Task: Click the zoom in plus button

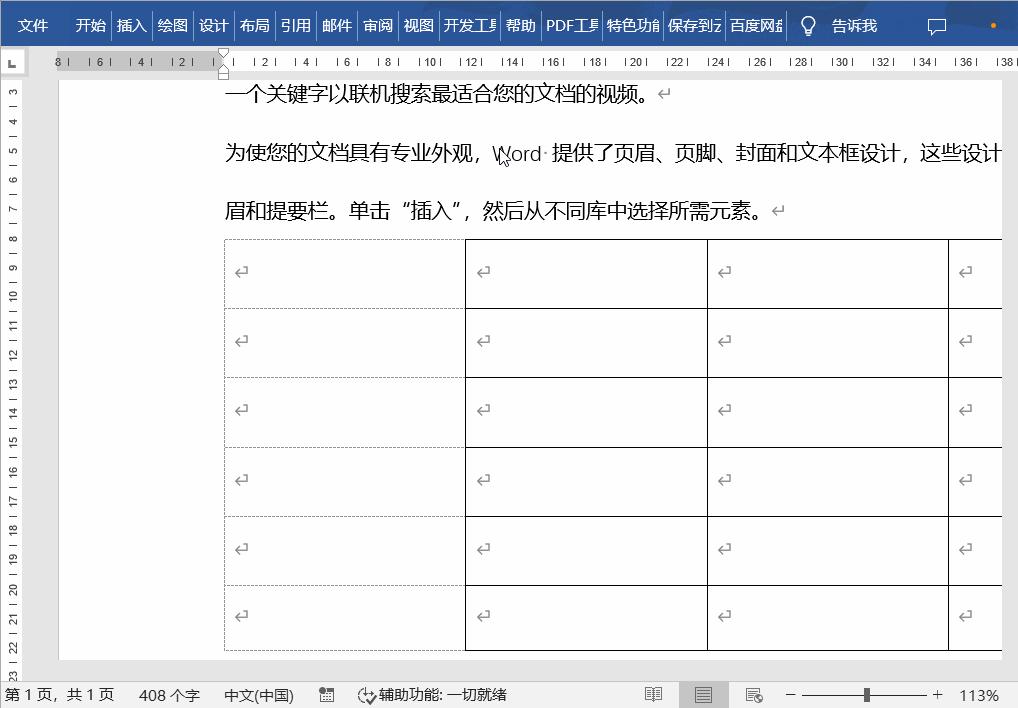Action: [937, 695]
